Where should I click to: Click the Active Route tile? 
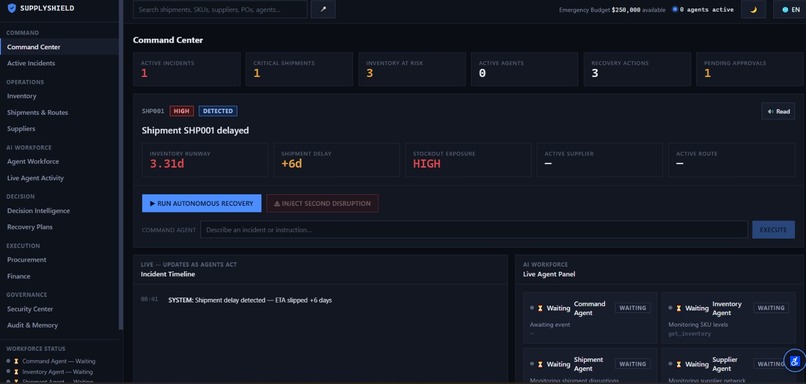pyautogui.click(x=731, y=160)
